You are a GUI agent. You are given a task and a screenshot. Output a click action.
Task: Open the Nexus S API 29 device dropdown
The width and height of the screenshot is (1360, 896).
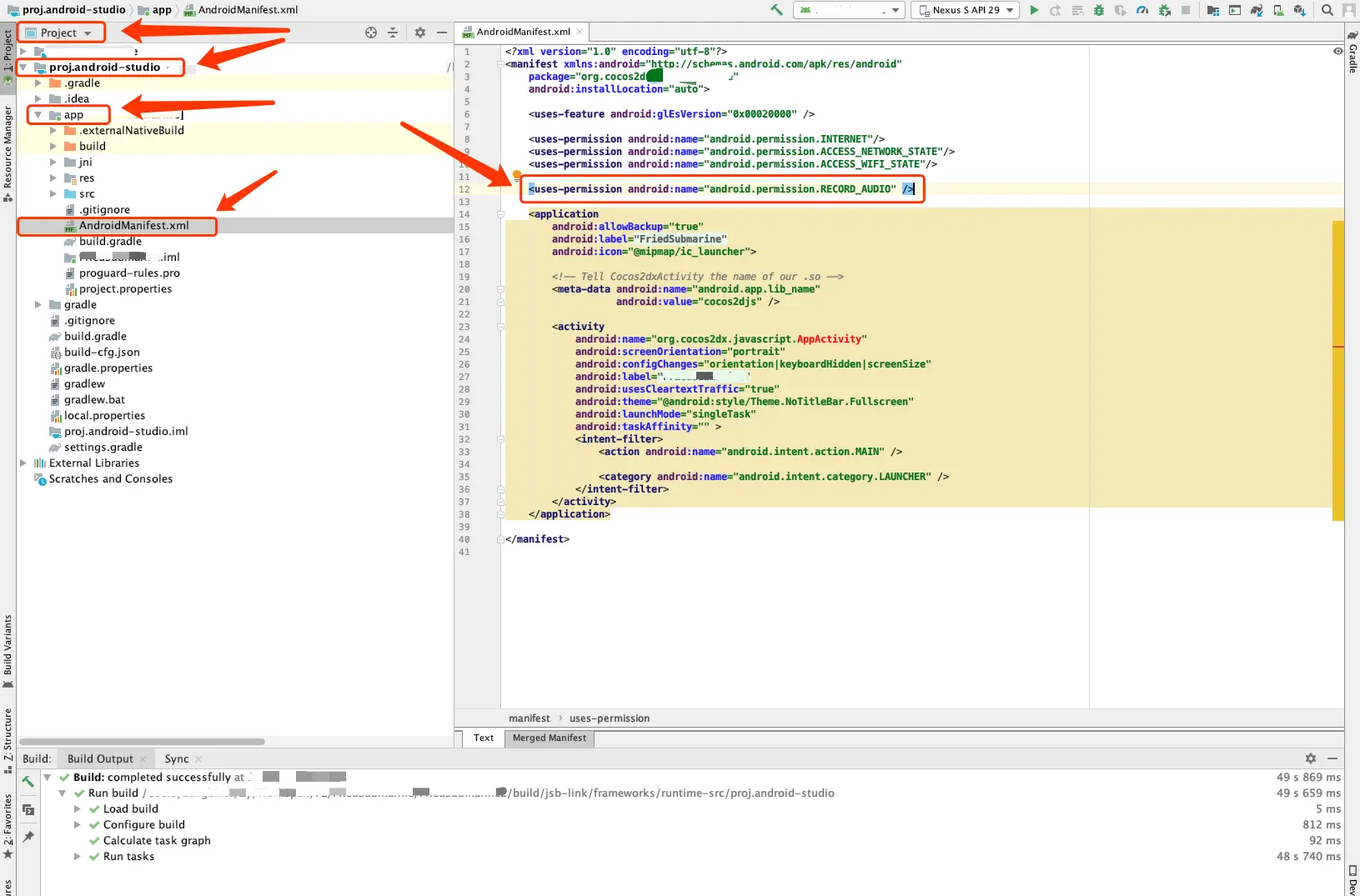(x=966, y=10)
